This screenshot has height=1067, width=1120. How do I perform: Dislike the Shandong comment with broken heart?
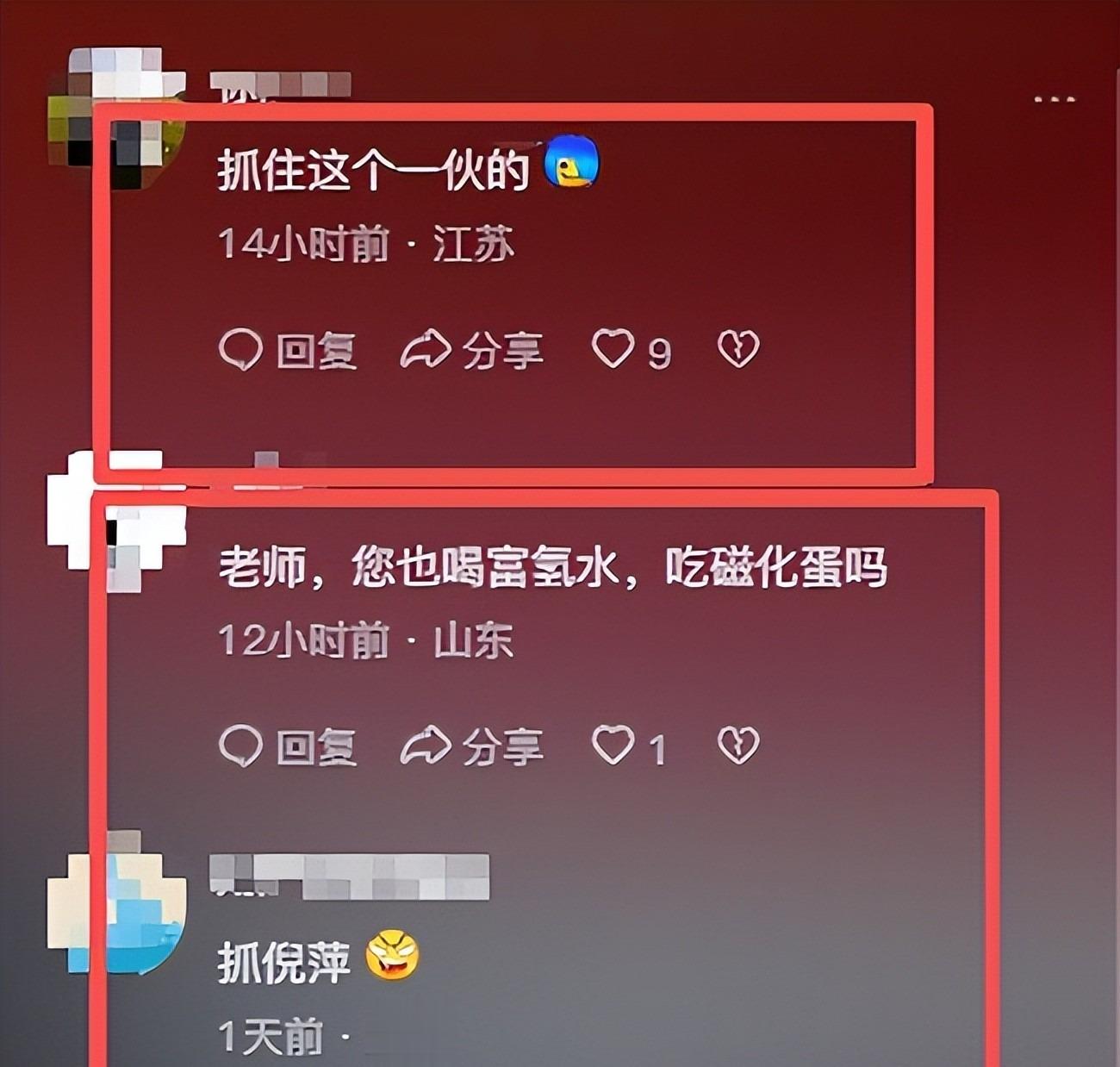point(738,746)
